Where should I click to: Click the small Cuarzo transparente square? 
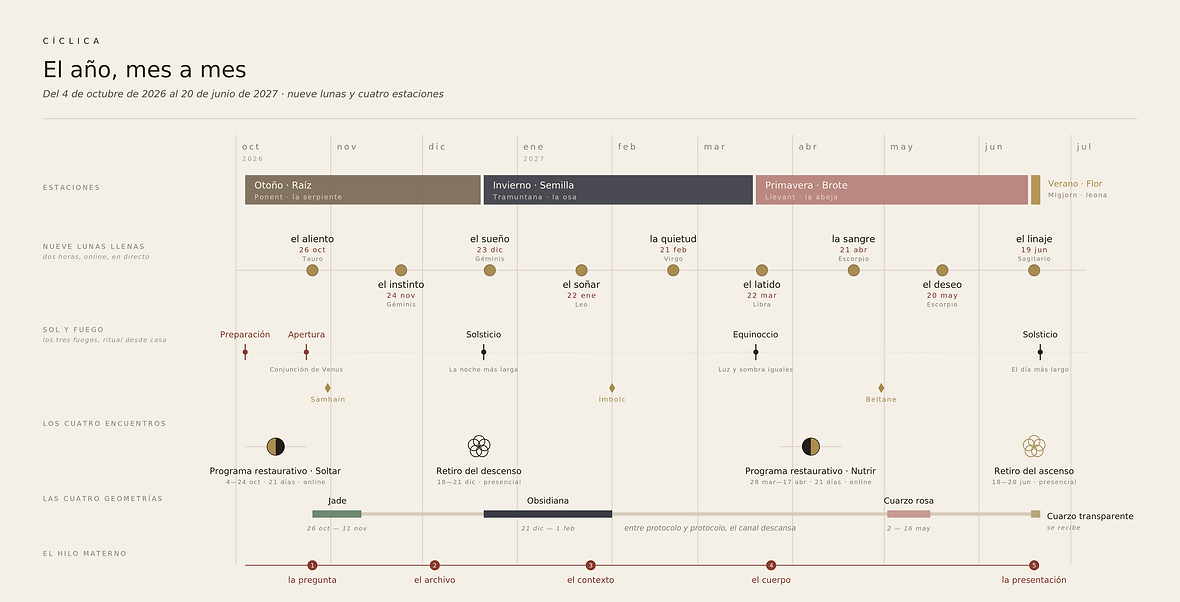pos(1036,514)
